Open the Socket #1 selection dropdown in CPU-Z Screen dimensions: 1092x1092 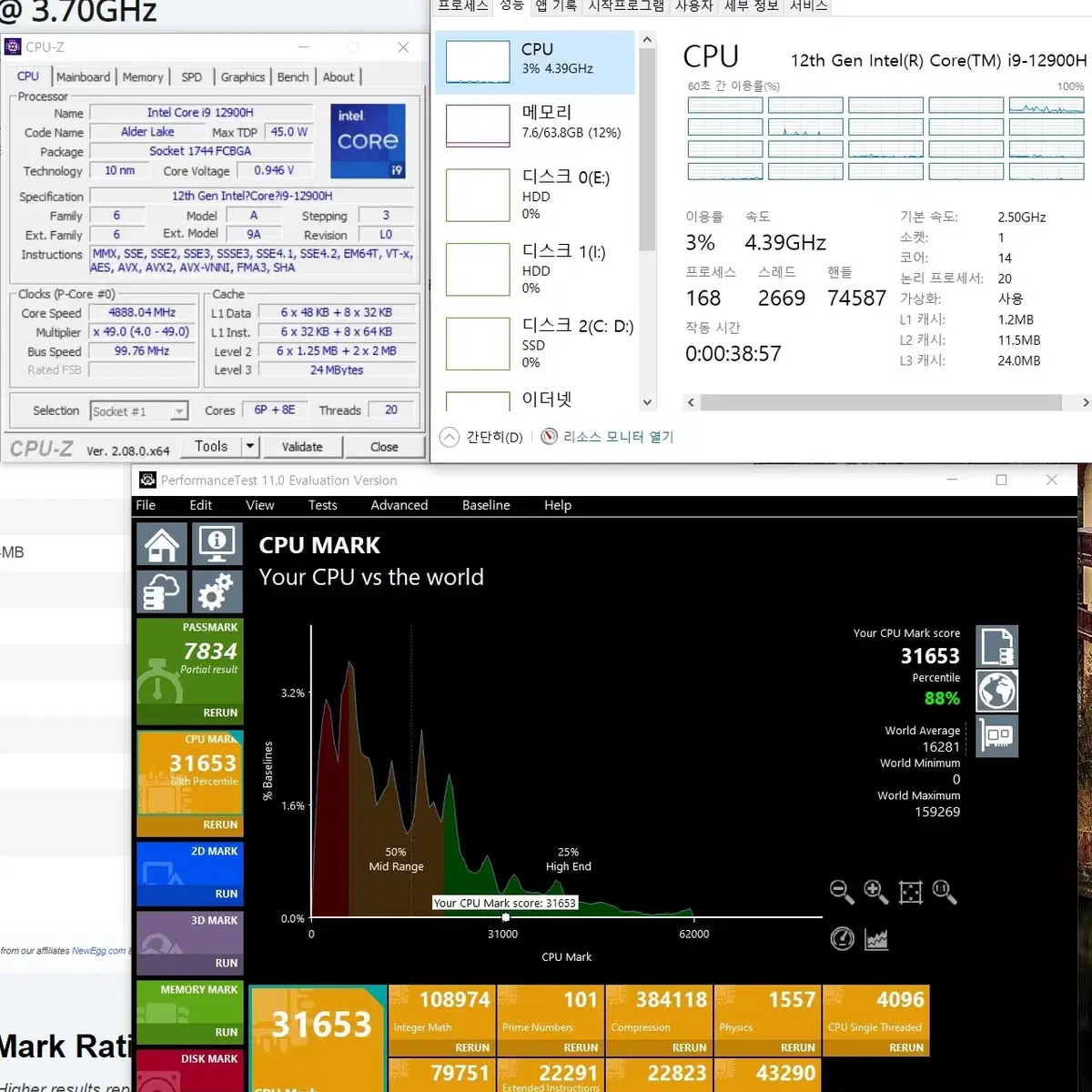139,411
